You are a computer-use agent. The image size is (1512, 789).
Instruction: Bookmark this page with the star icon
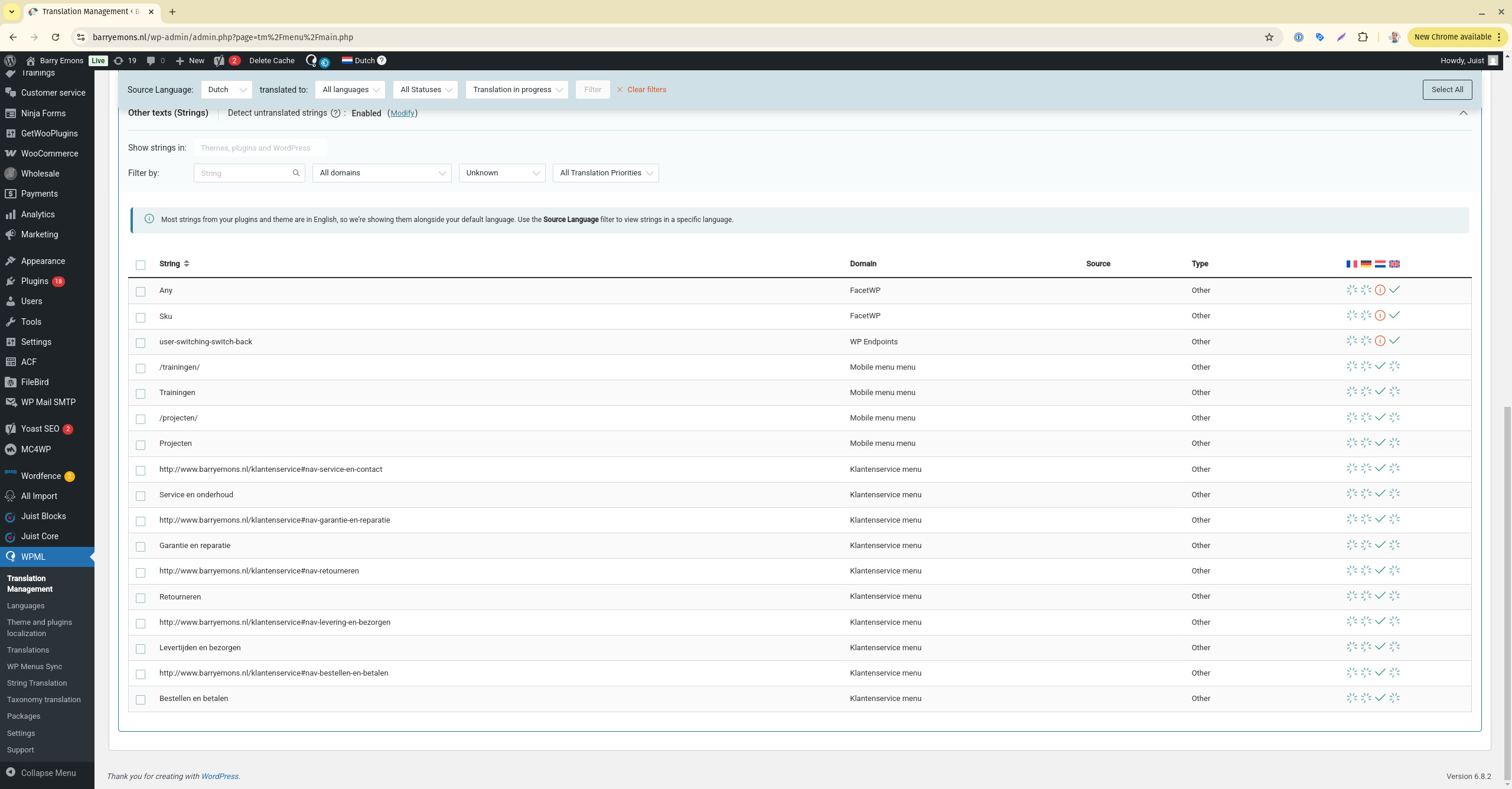(1269, 37)
